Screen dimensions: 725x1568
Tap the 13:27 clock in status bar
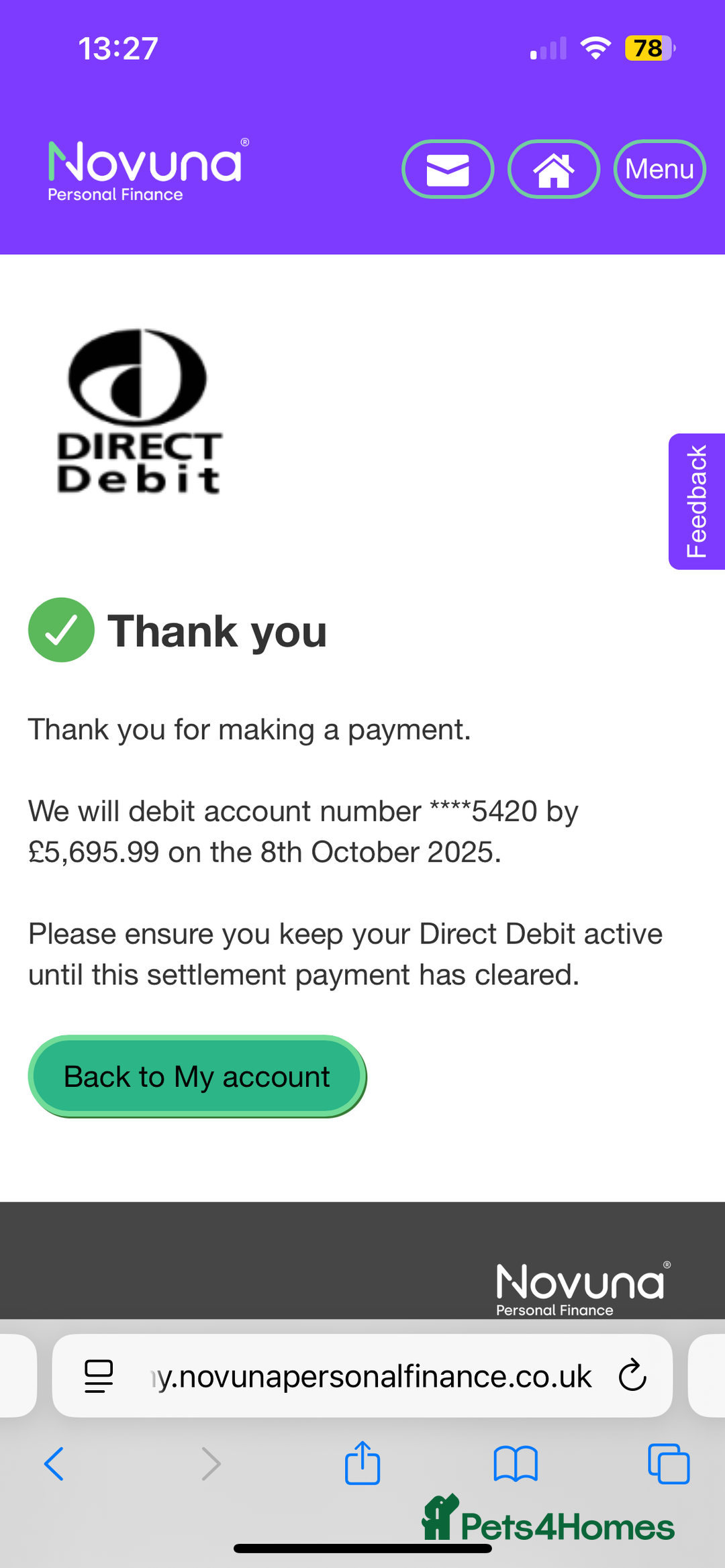[118, 48]
